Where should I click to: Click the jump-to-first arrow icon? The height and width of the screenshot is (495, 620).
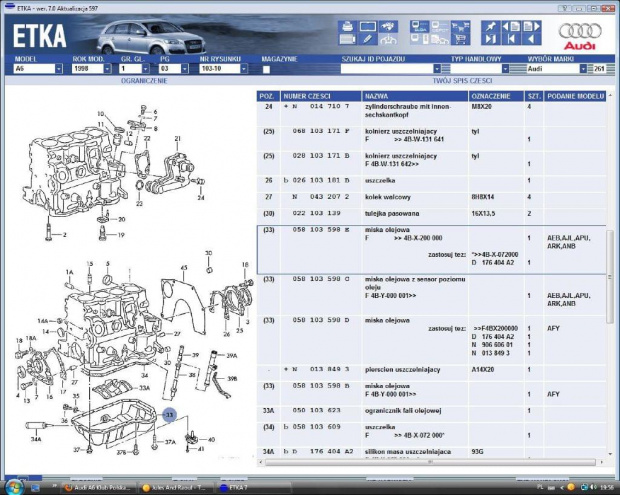(x=511, y=39)
